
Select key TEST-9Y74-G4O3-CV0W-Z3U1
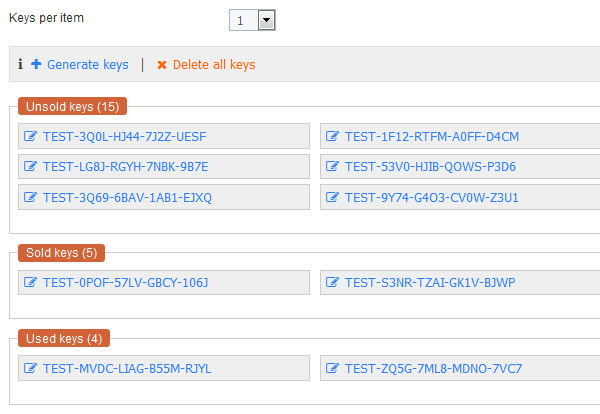(x=432, y=198)
